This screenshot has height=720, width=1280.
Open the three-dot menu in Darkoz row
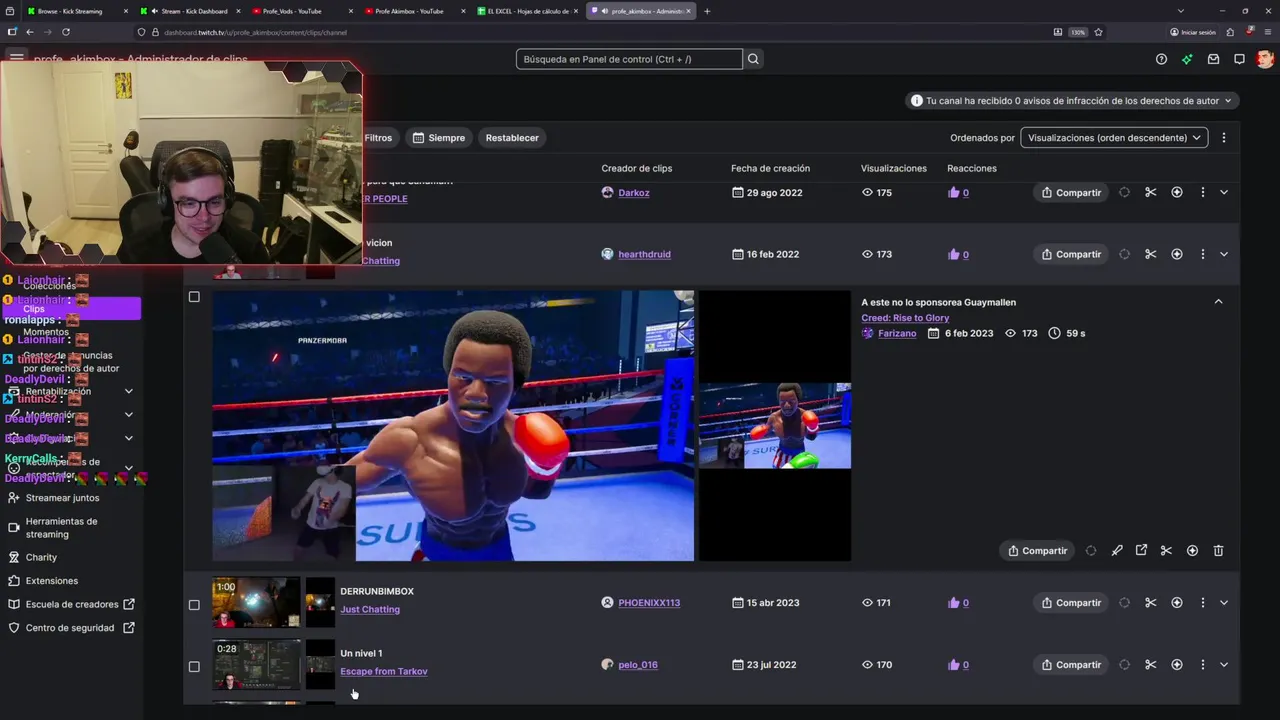click(x=1202, y=192)
